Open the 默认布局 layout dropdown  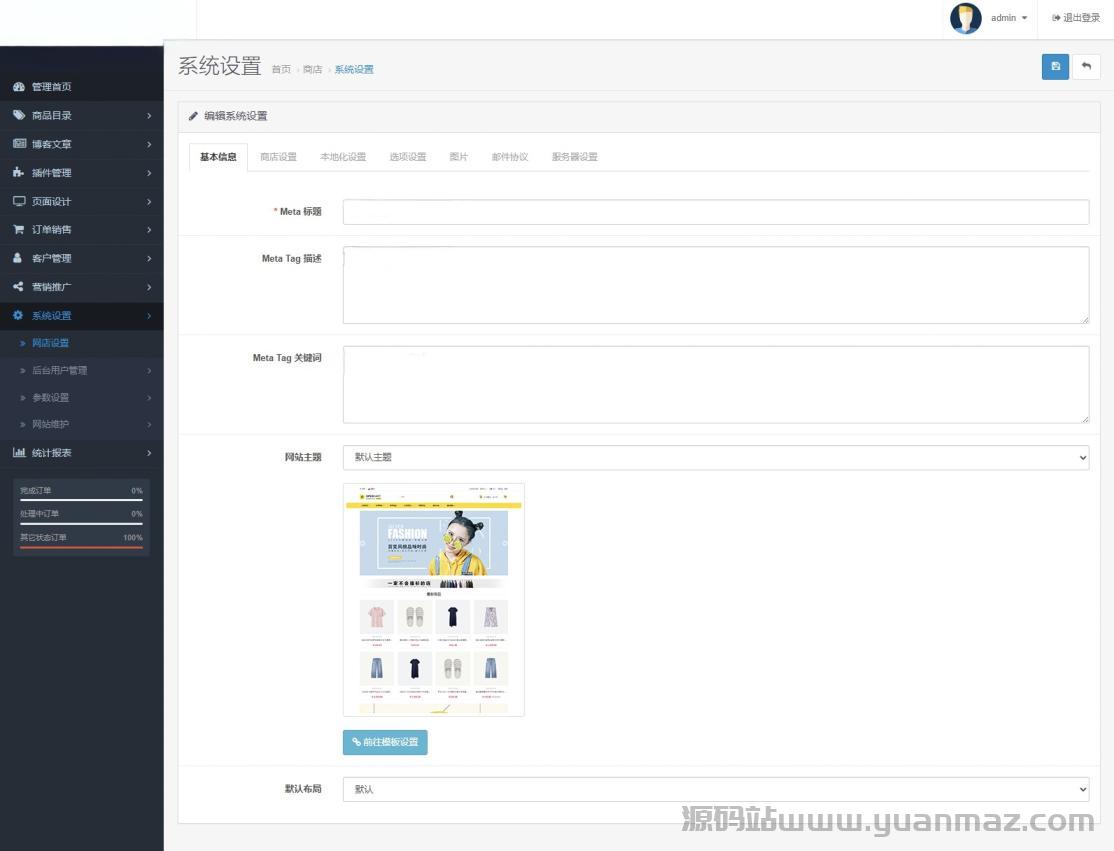click(715, 789)
